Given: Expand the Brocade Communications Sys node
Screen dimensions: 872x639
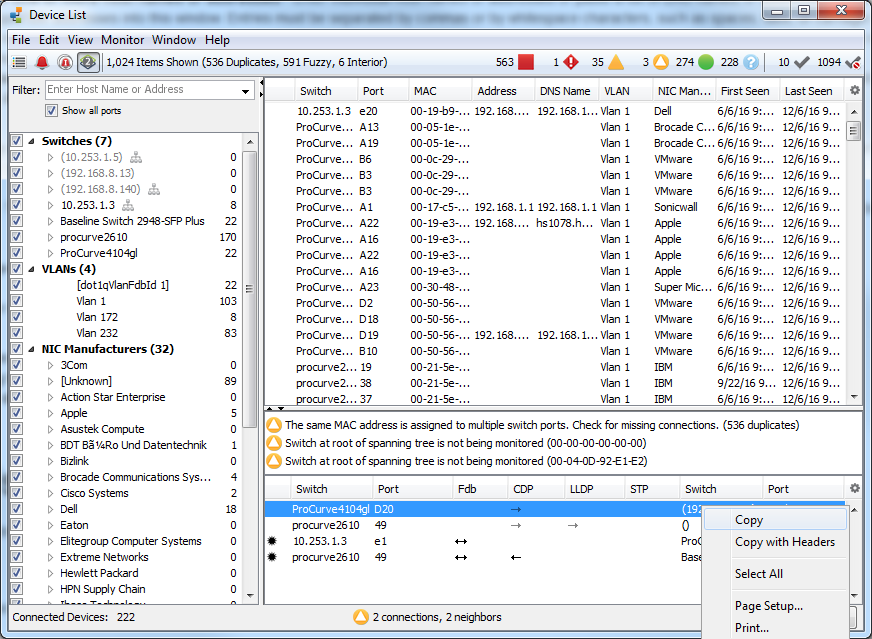Looking at the screenshot, I should pyautogui.click(x=51, y=477).
